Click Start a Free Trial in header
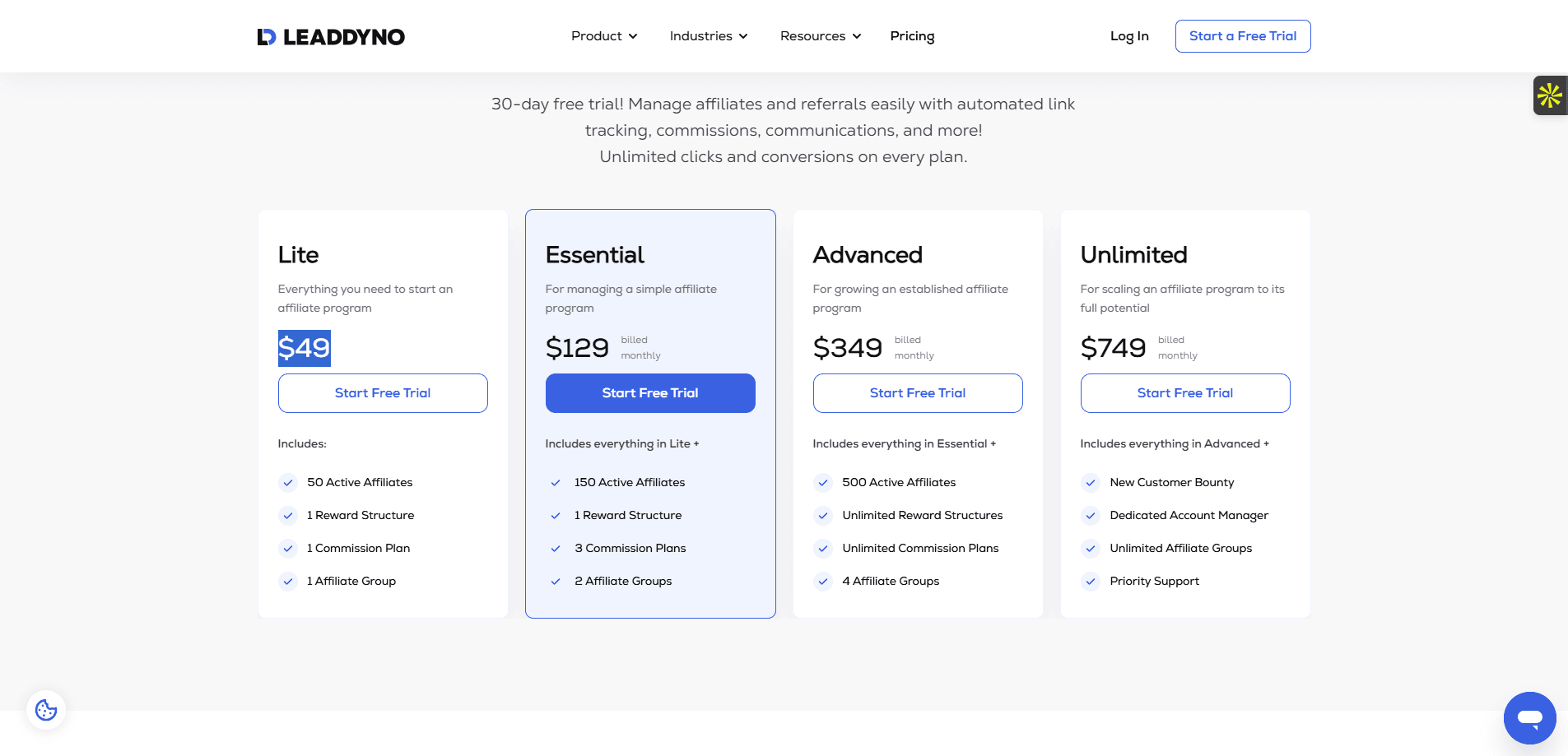1568x756 pixels. tap(1242, 36)
